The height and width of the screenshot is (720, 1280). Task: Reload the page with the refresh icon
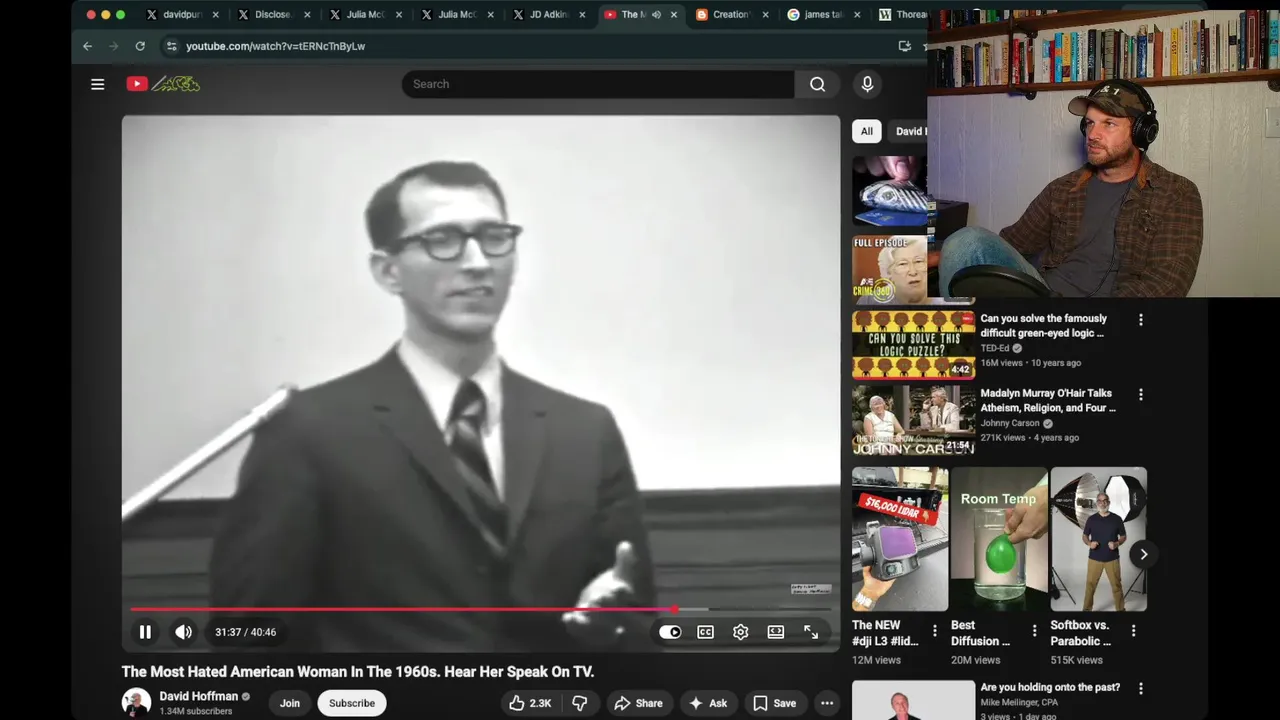(x=140, y=46)
